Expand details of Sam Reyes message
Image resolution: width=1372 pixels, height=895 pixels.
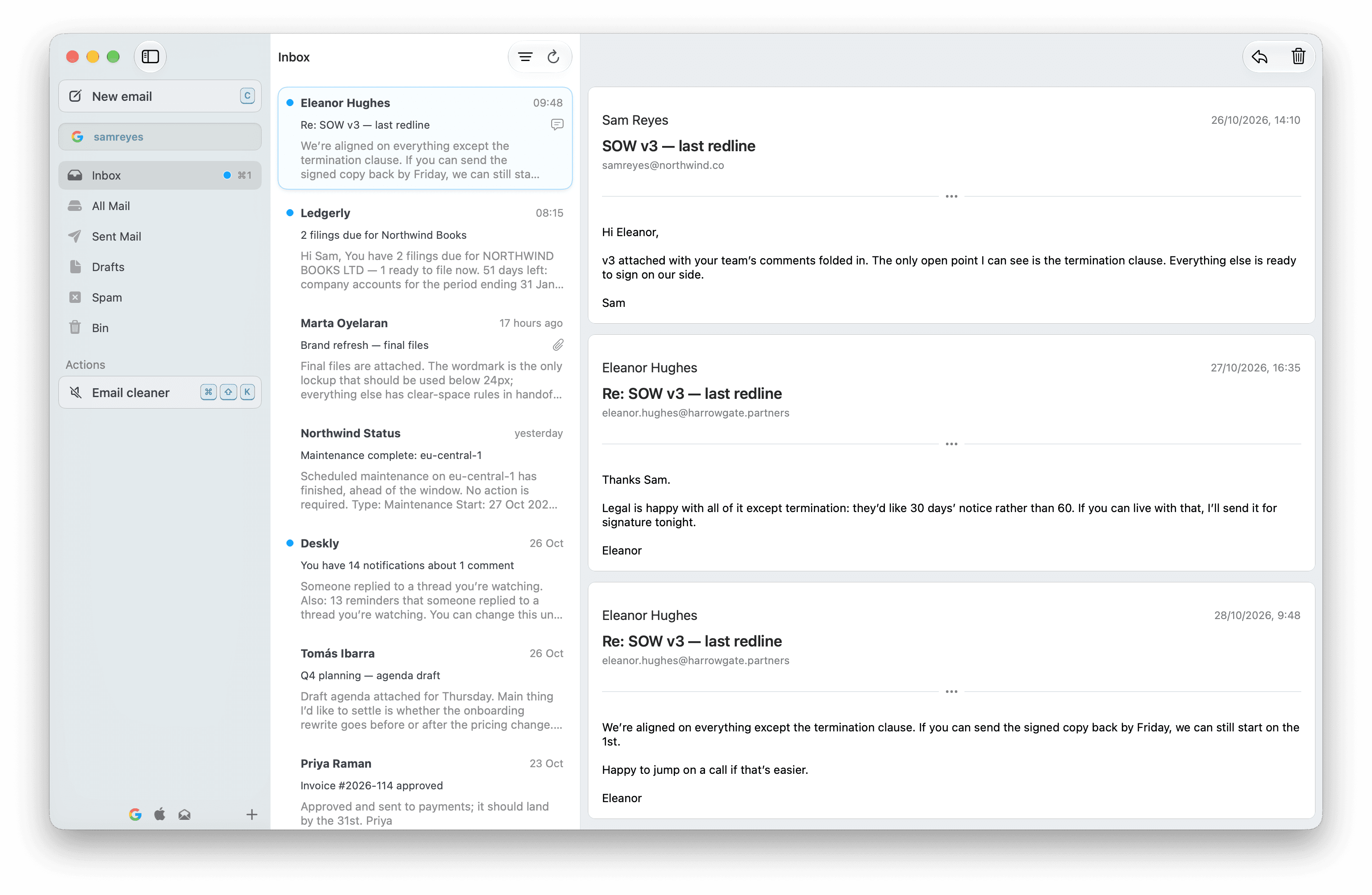tap(951, 197)
